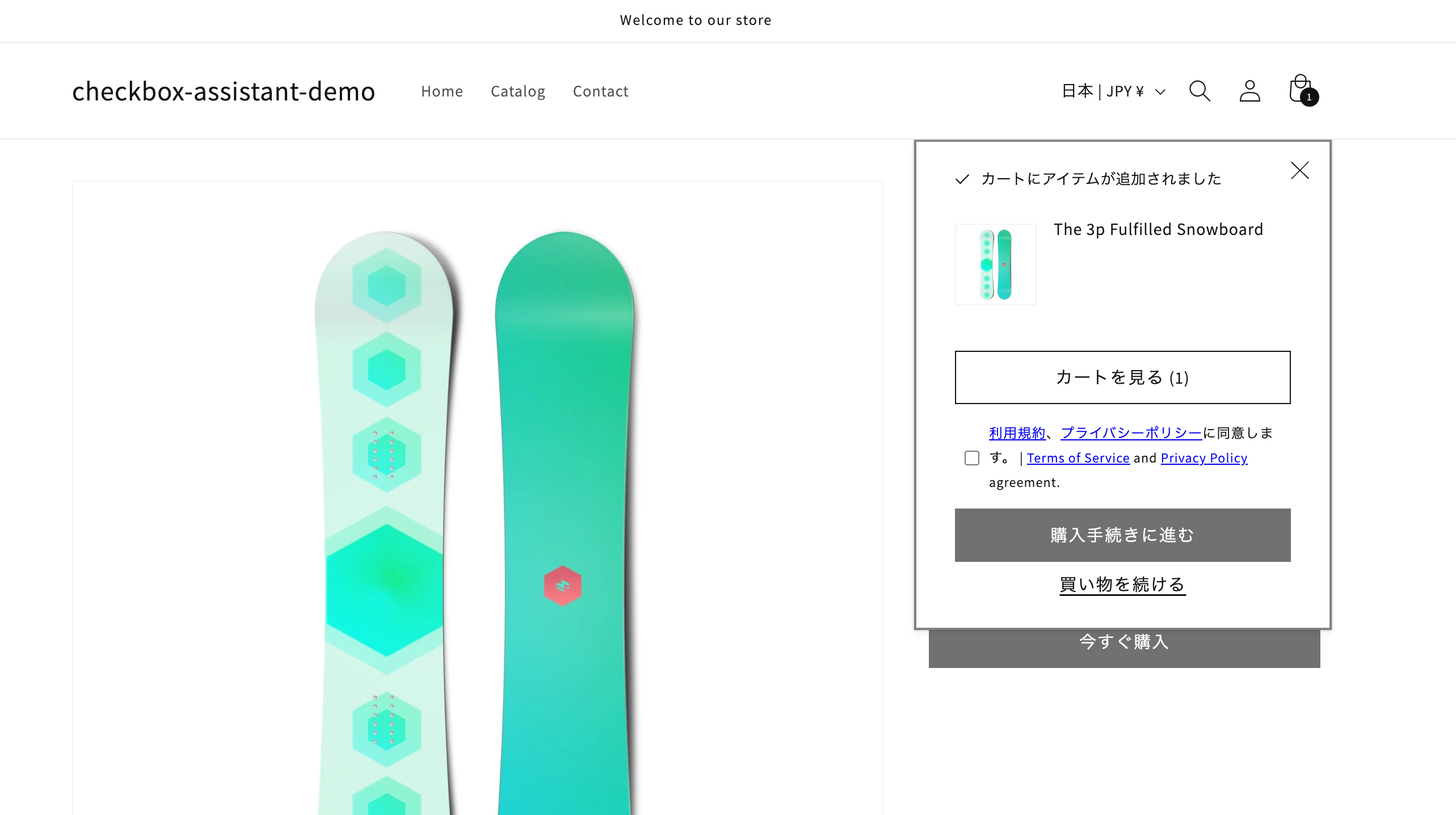Open the search magnifier icon
The width and height of the screenshot is (1456, 815).
point(1200,91)
